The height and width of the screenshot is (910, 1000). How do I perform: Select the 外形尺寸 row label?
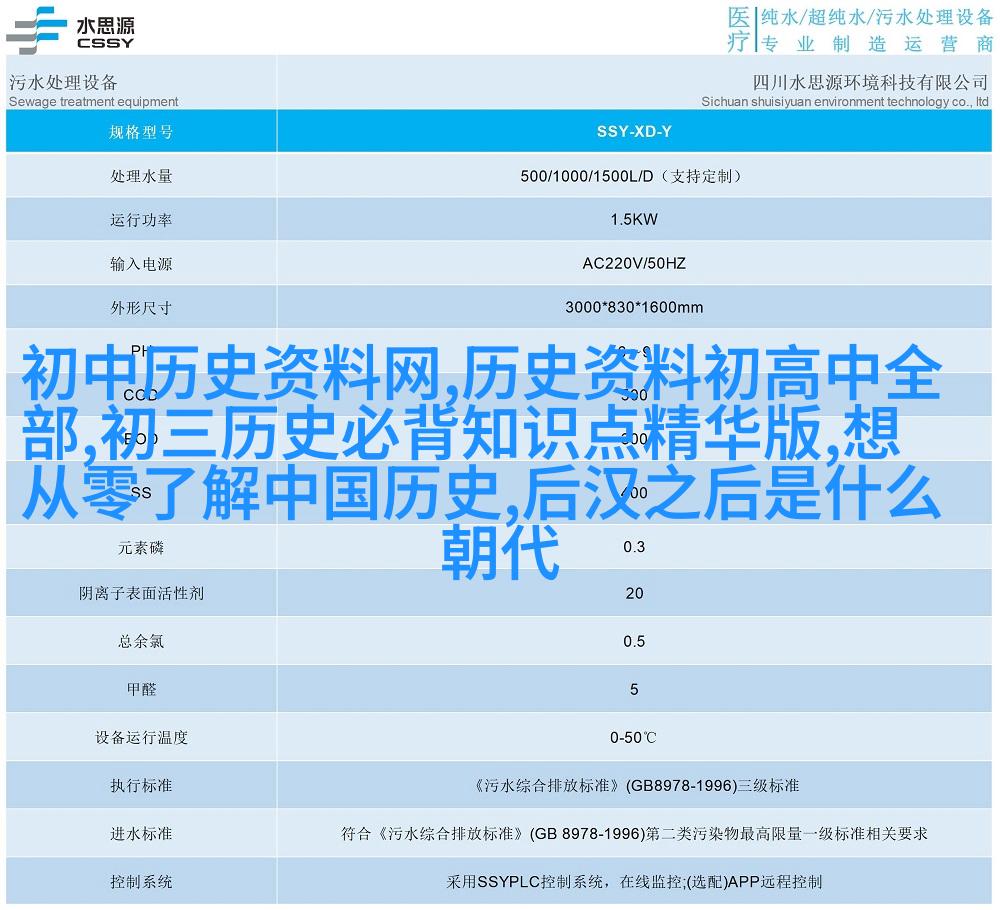point(142,307)
